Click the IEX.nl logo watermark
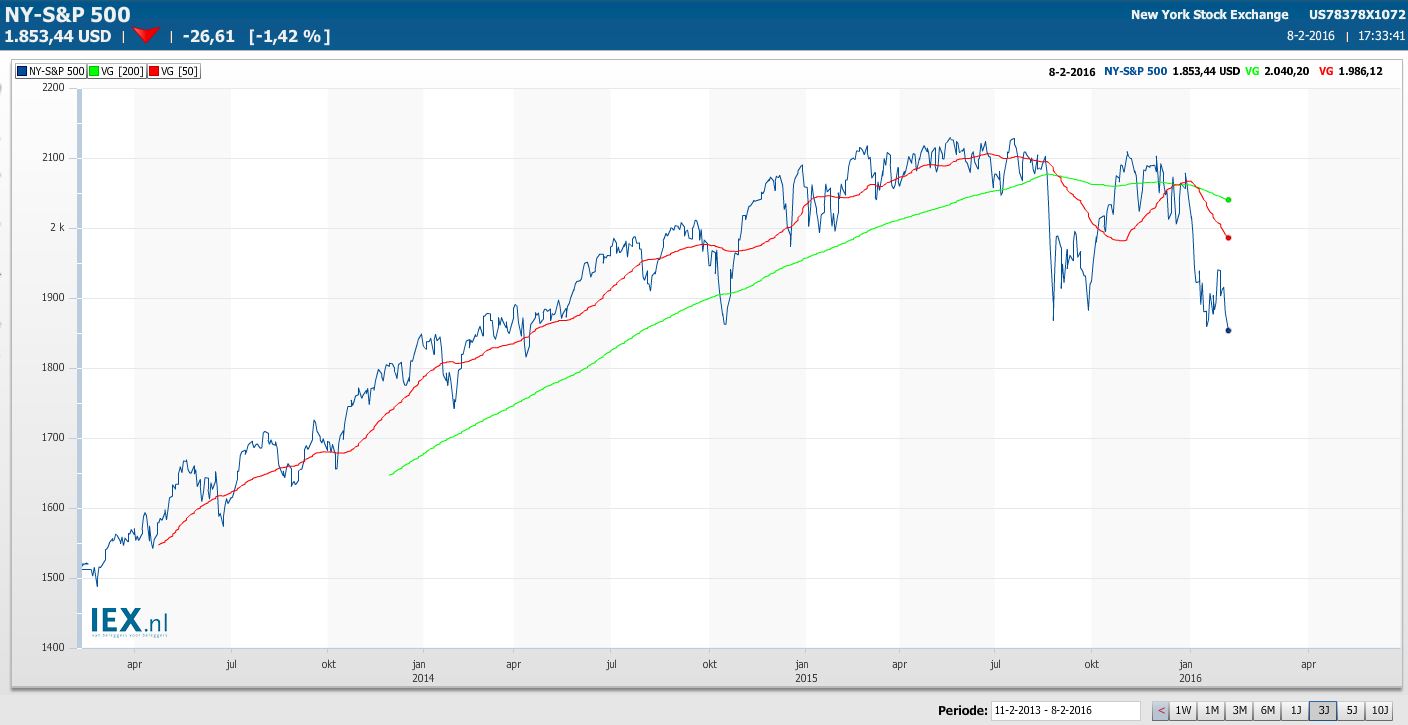Image resolution: width=1408 pixels, height=725 pixels. pyautogui.click(x=129, y=621)
